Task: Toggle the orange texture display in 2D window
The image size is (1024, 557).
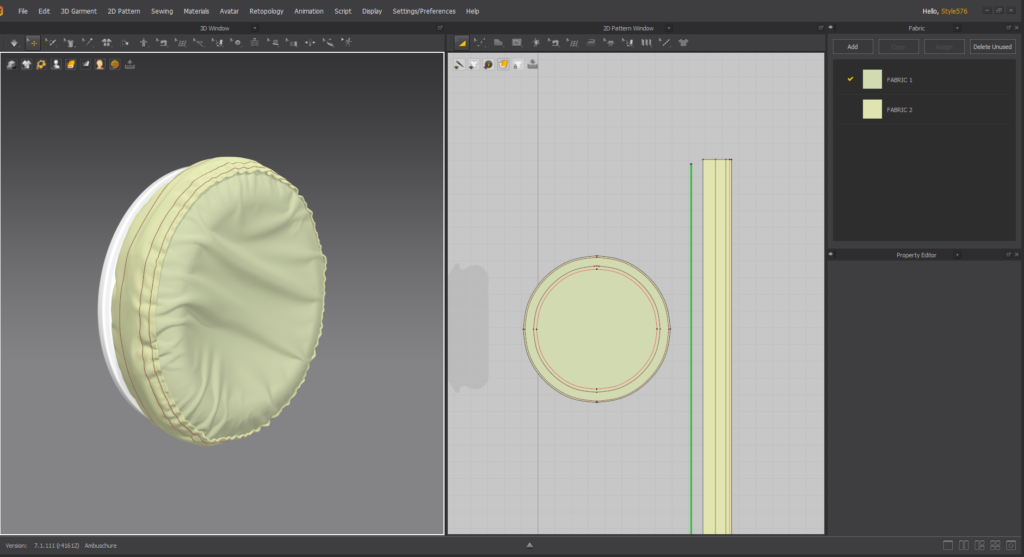Action: click(503, 65)
